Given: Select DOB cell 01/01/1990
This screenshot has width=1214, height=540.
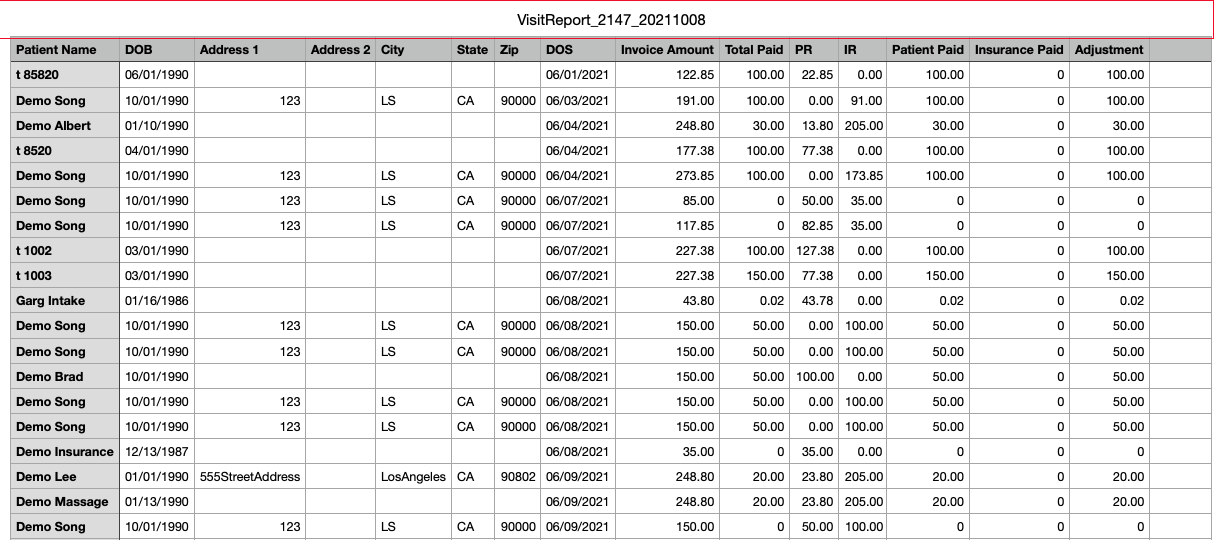Looking at the screenshot, I should coord(157,476).
